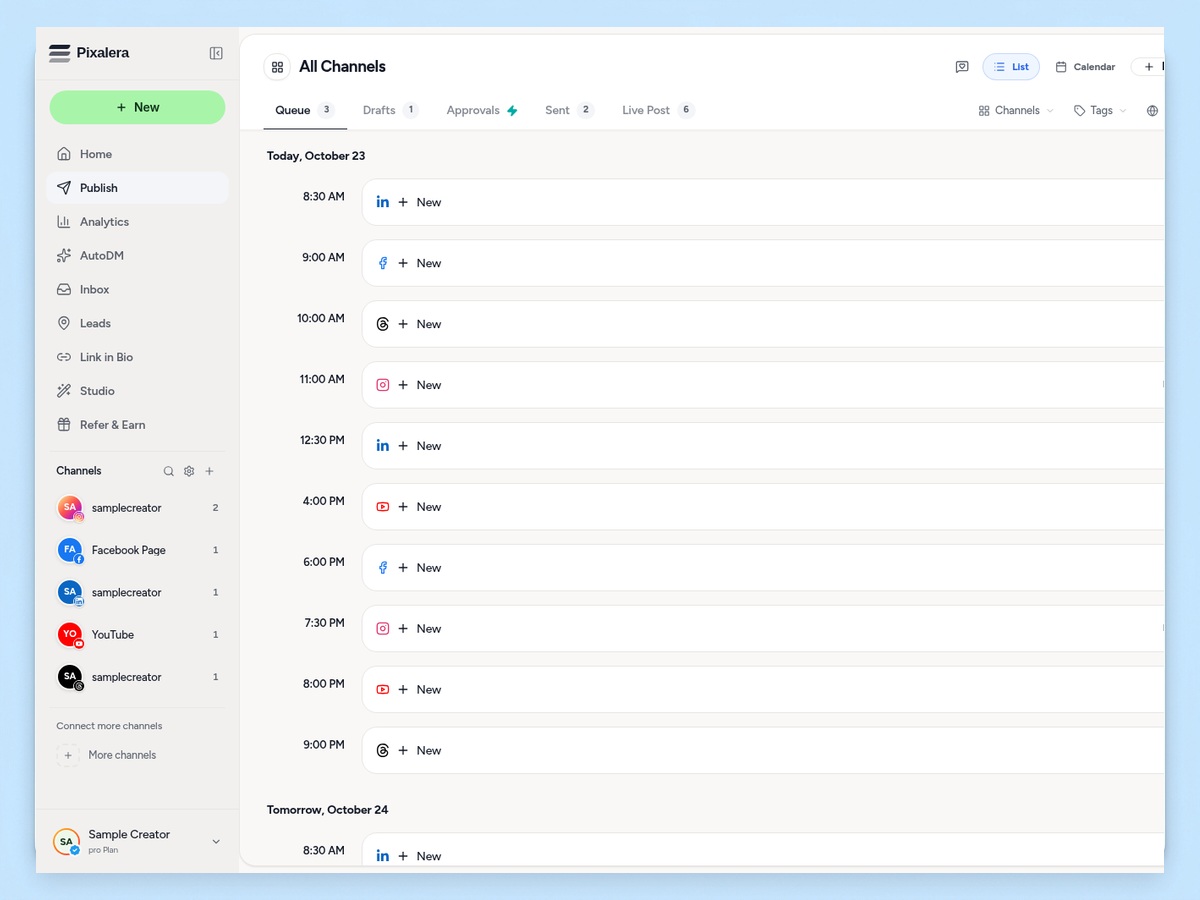This screenshot has width=1200, height=900.
Task: Click the Studio magic wand icon
Action: (64, 391)
